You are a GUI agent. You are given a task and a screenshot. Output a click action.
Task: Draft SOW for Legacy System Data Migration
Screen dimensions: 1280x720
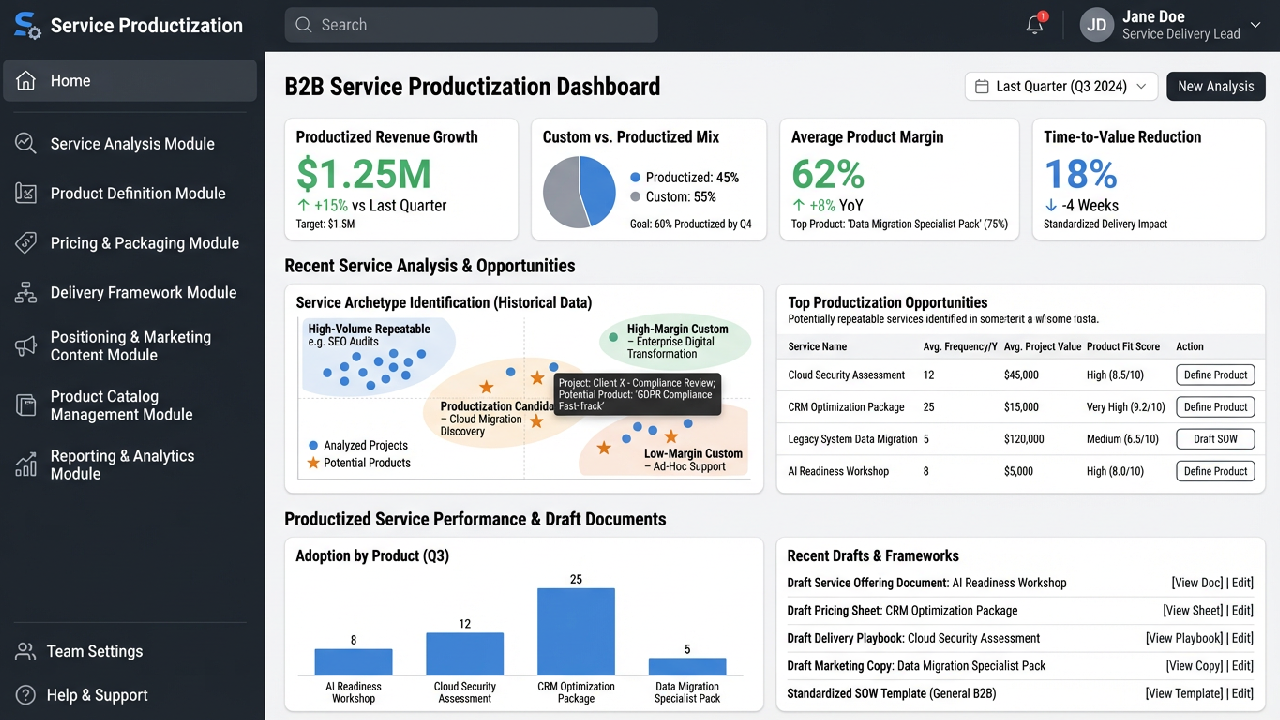[x=1215, y=439]
